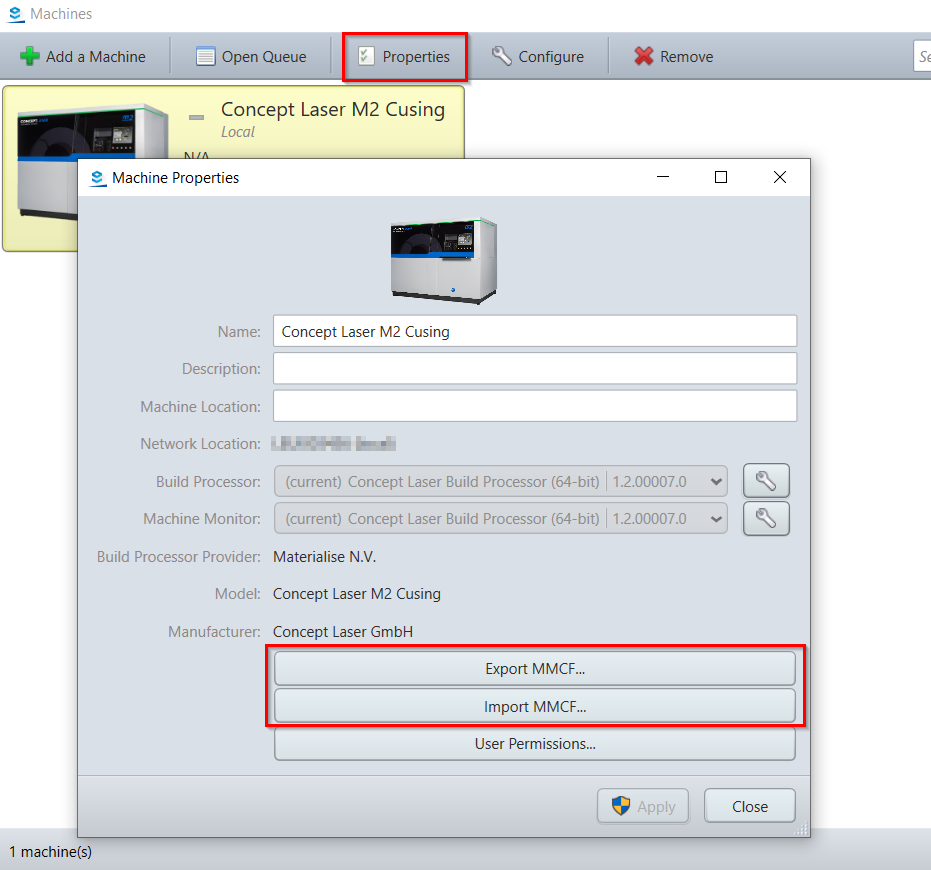Open the User Permissions dialog
Viewport: 931px width, 870px height.
534,743
